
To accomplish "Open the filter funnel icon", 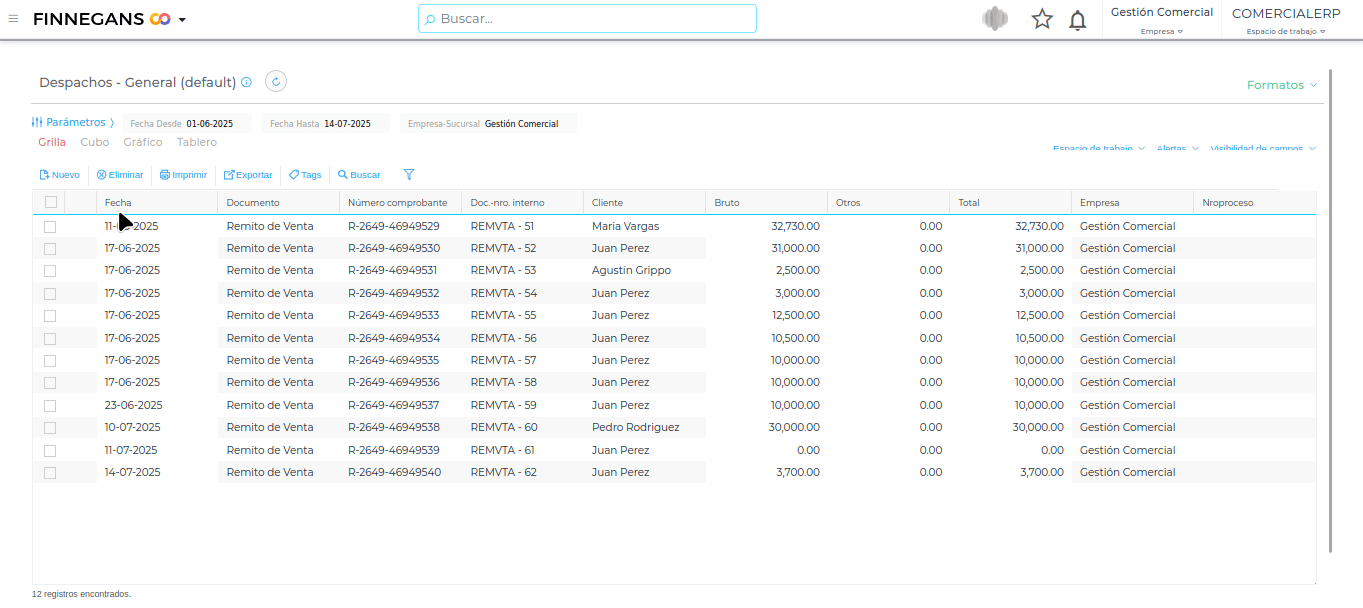I will (x=409, y=175).
